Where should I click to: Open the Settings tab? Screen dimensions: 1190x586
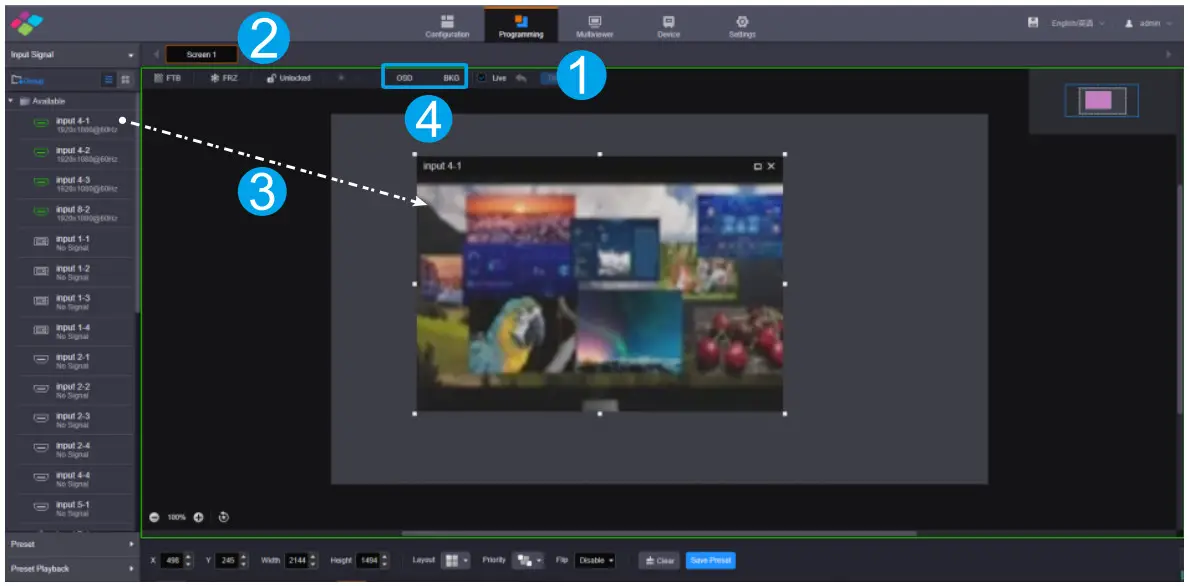[x=741, y=26]
